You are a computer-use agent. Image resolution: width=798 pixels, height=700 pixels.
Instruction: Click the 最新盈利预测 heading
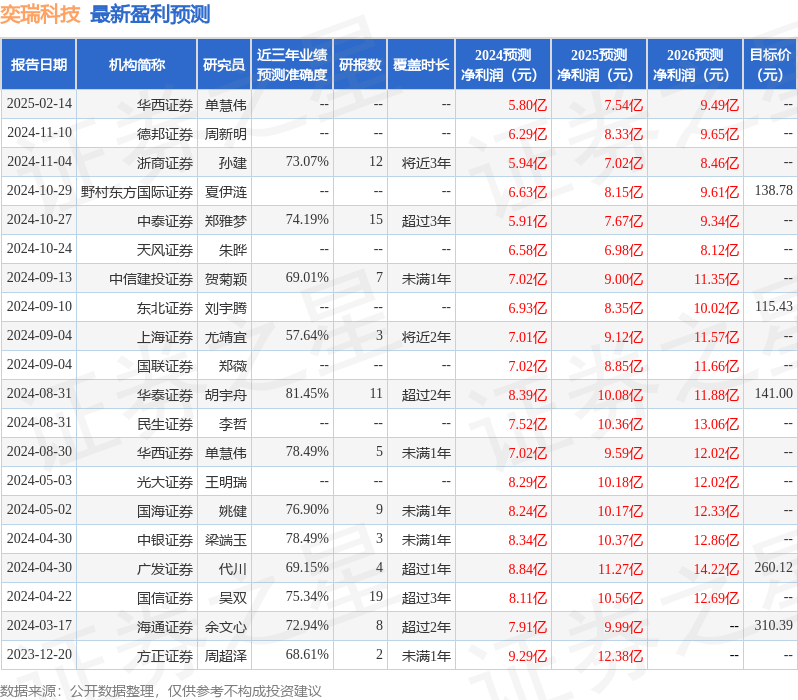(150, 14)
